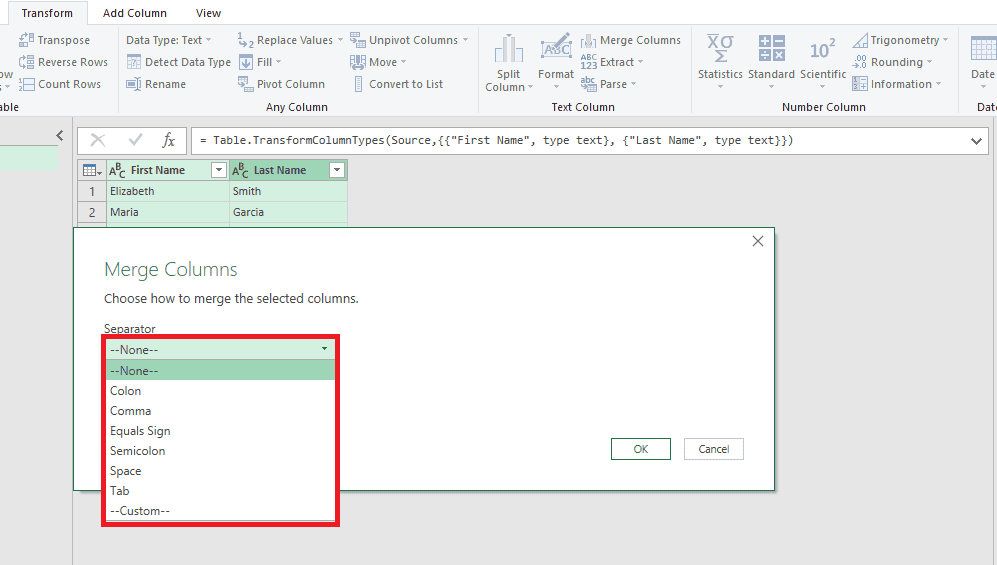The image size is (997, 565).
Task: Open the Statistics dropdown arrow
Action: coord(720,87)
